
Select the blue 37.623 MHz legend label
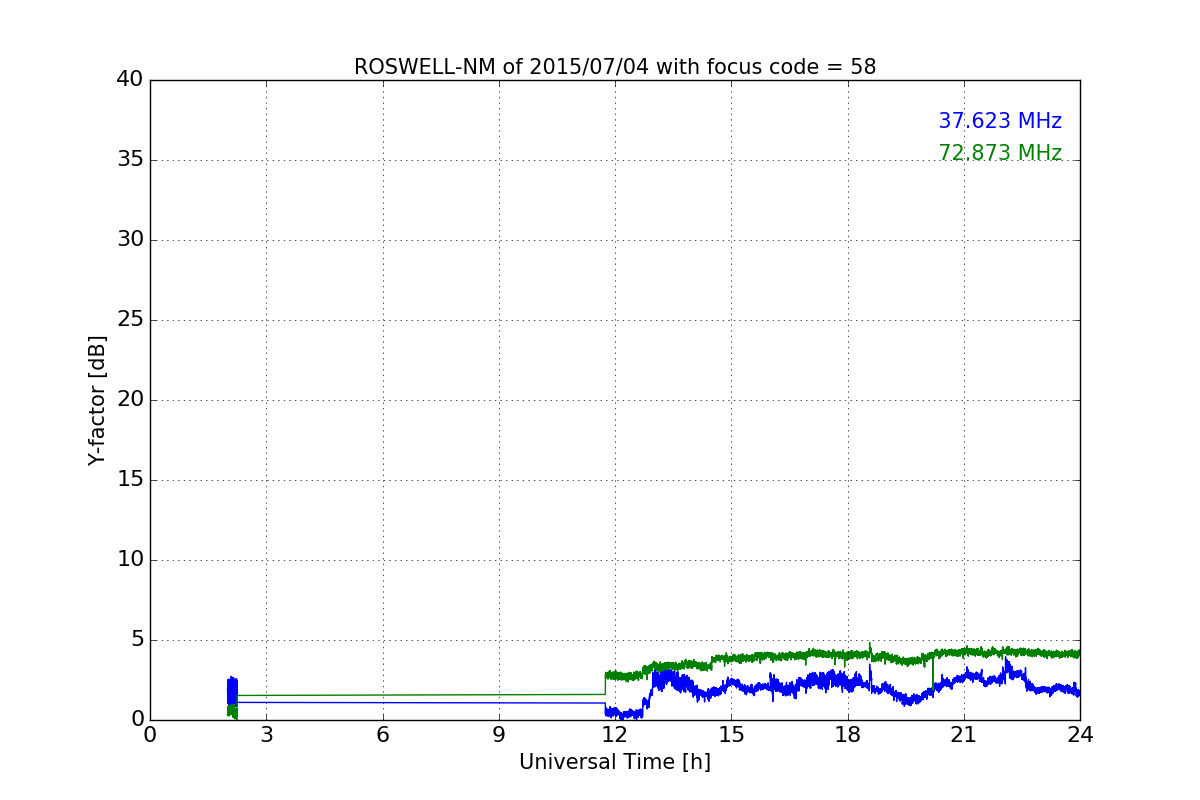[x=1000, y=121]
